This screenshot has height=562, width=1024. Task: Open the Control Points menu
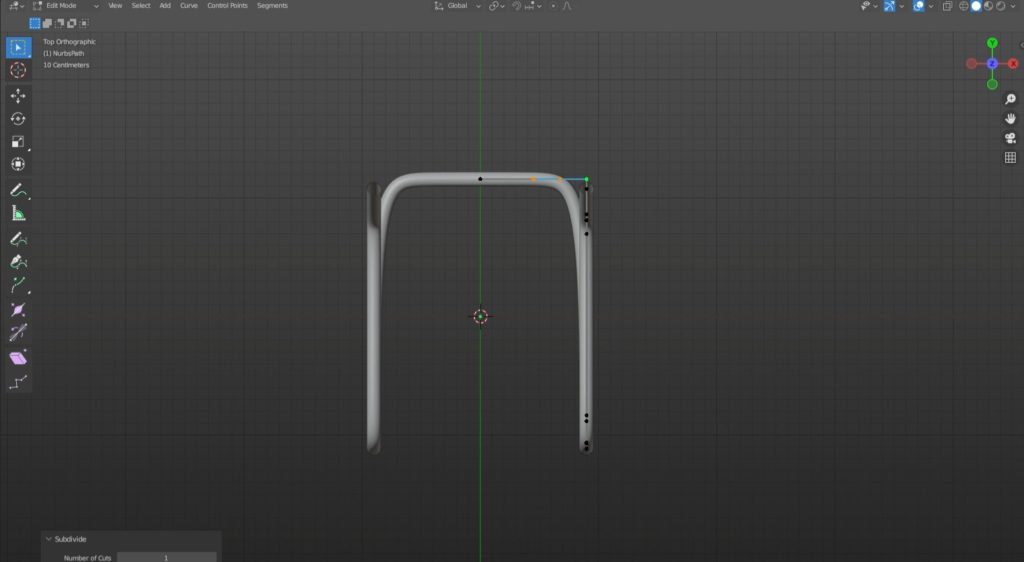(227, 6)
